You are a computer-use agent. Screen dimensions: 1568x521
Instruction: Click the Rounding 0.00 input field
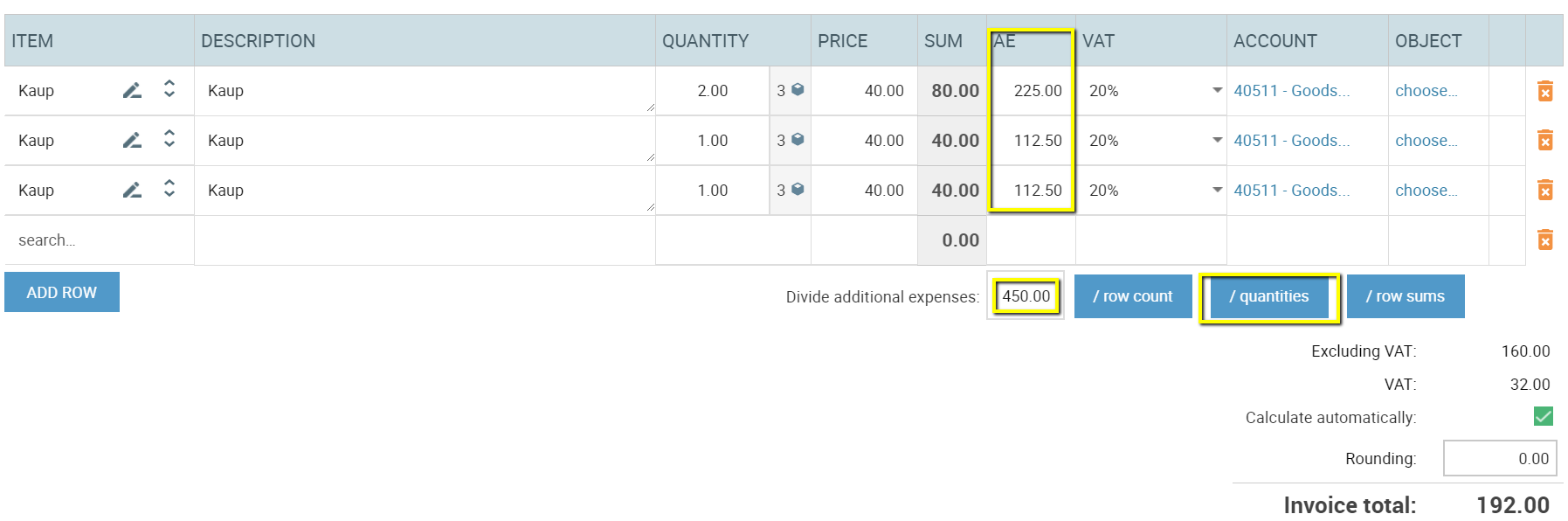pos(1500,458)
